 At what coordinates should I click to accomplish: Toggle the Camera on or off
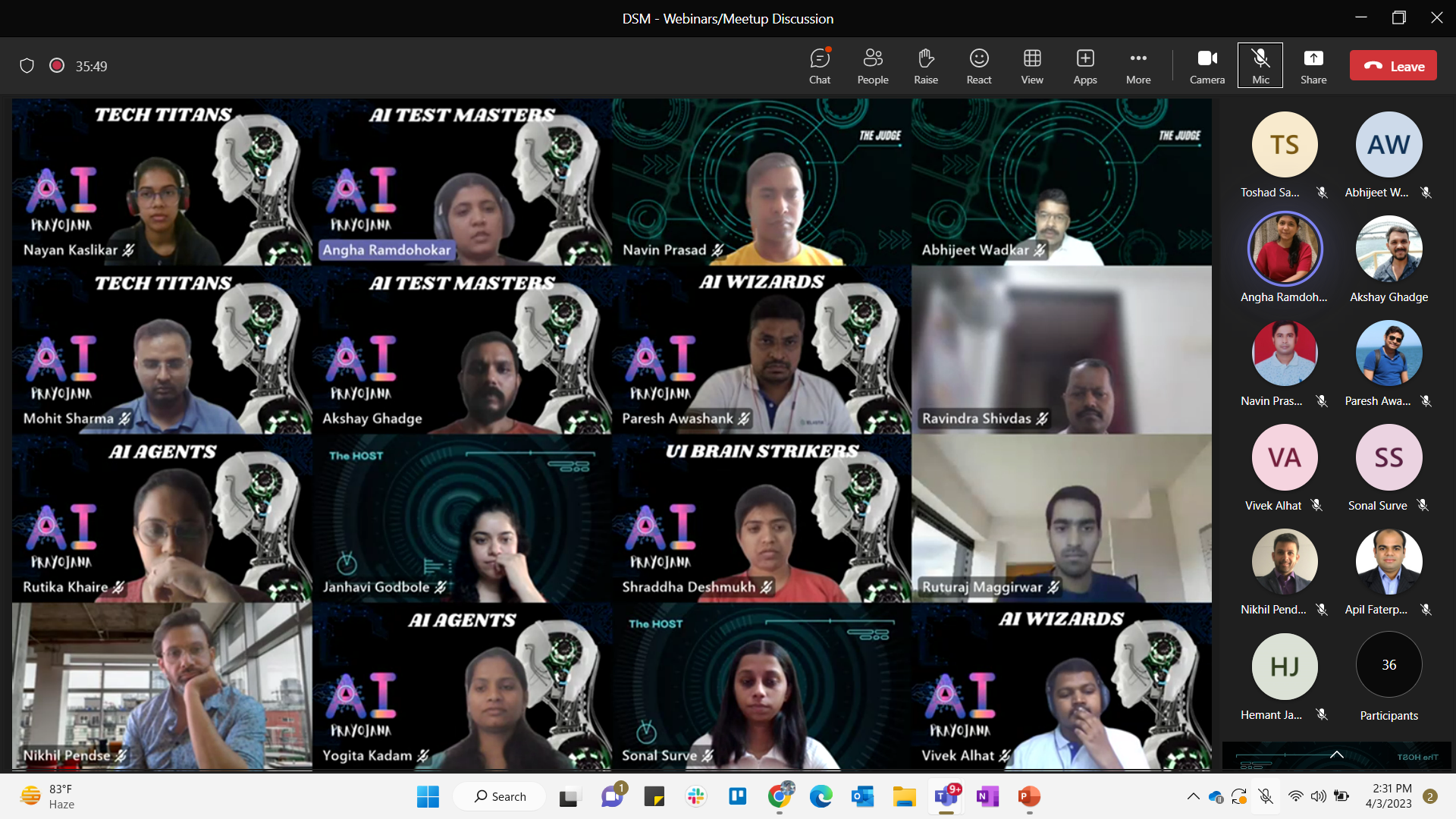click(1207, 66)
